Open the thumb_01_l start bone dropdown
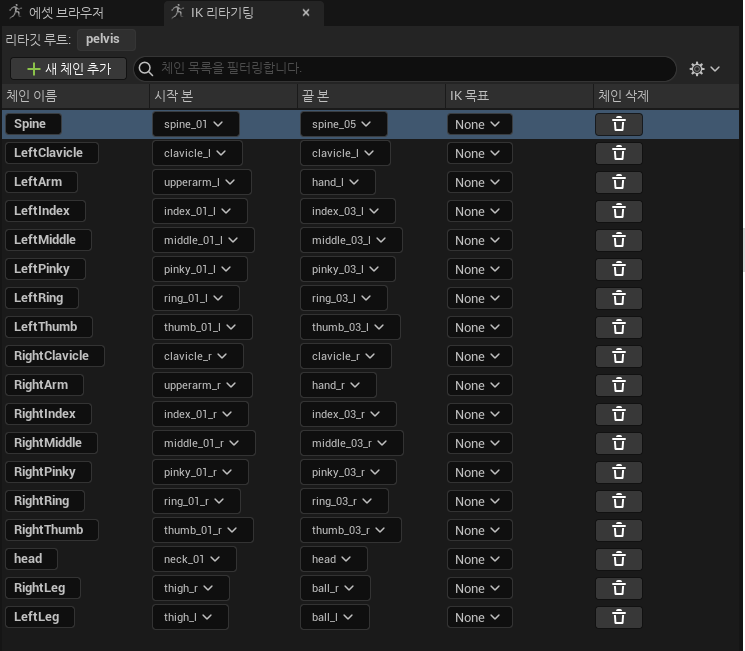This screenshot has width=745, height=651. pyautogui.click(x=202, y=327)
